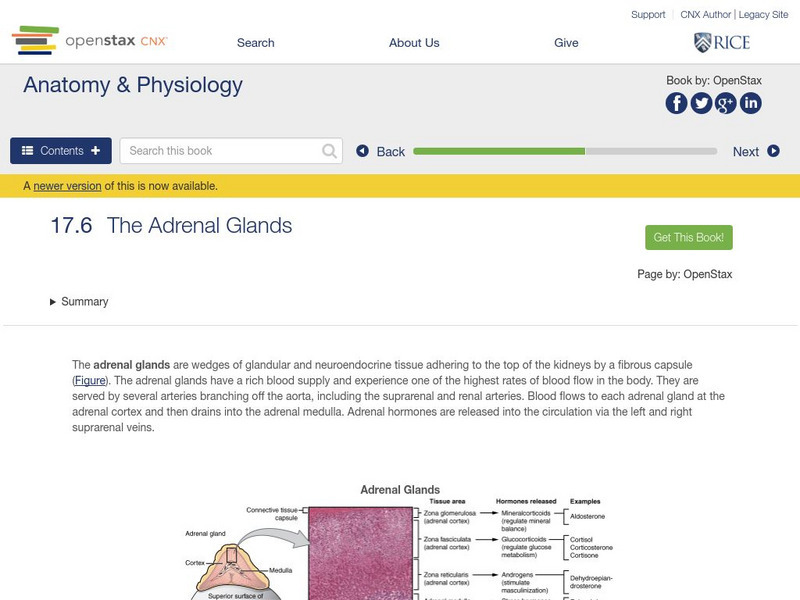The width and height of the screenshot is (800, 600).
Task: Click the book progress bar
Action: (565, 151)
